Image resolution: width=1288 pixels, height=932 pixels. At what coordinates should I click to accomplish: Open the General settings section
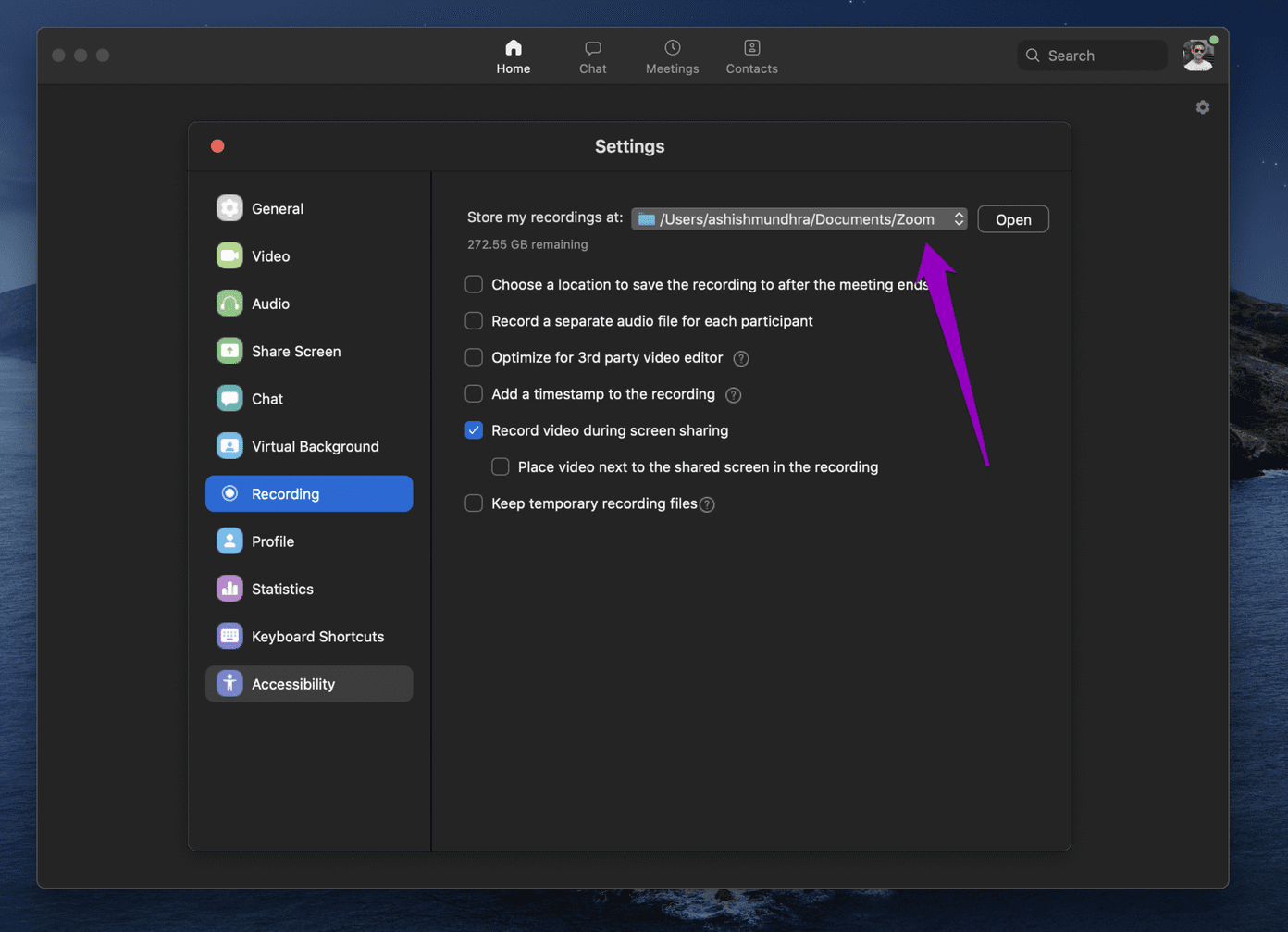tap(309, 208)
